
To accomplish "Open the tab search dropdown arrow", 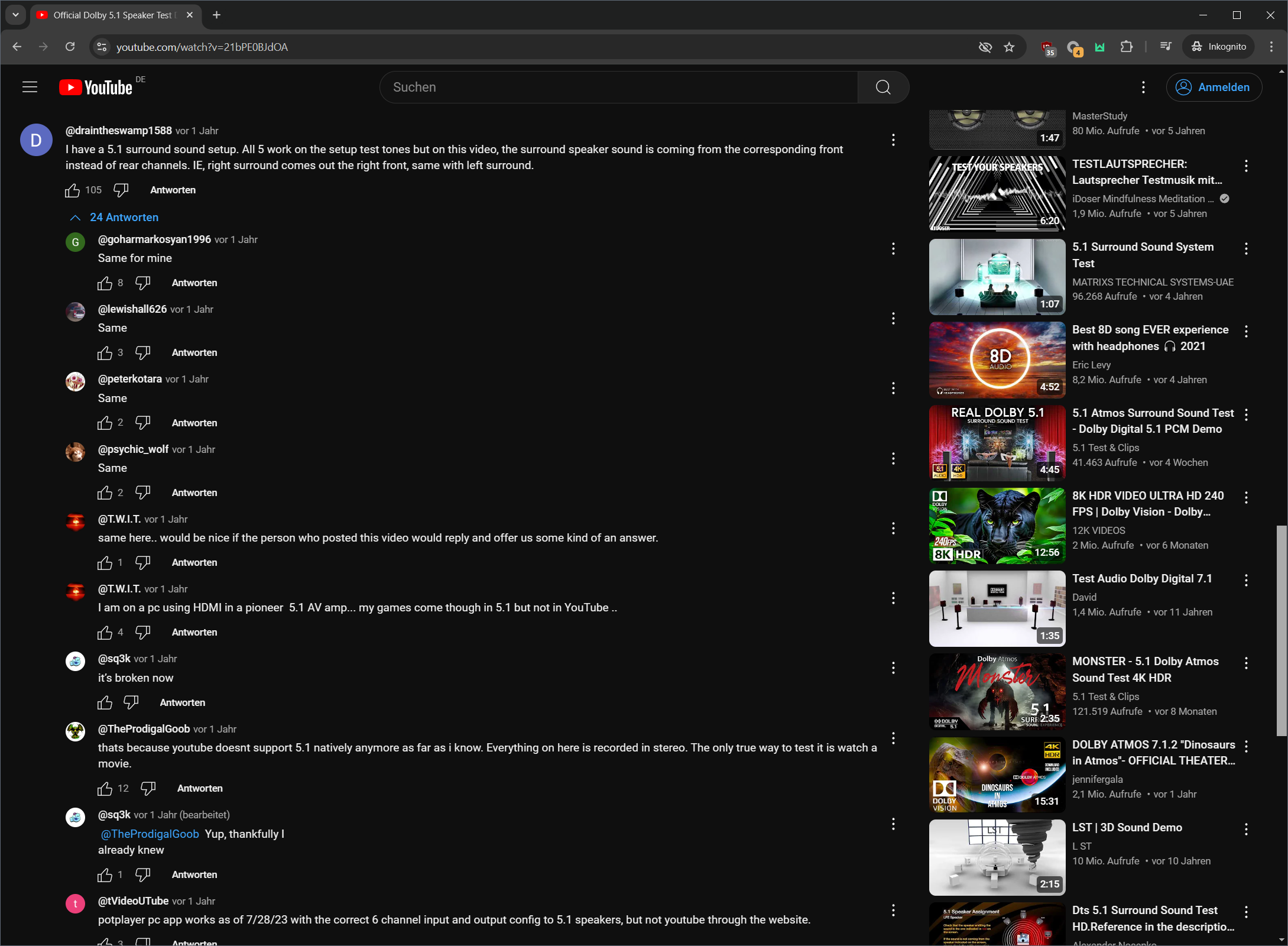I will [x=15, y=15].
